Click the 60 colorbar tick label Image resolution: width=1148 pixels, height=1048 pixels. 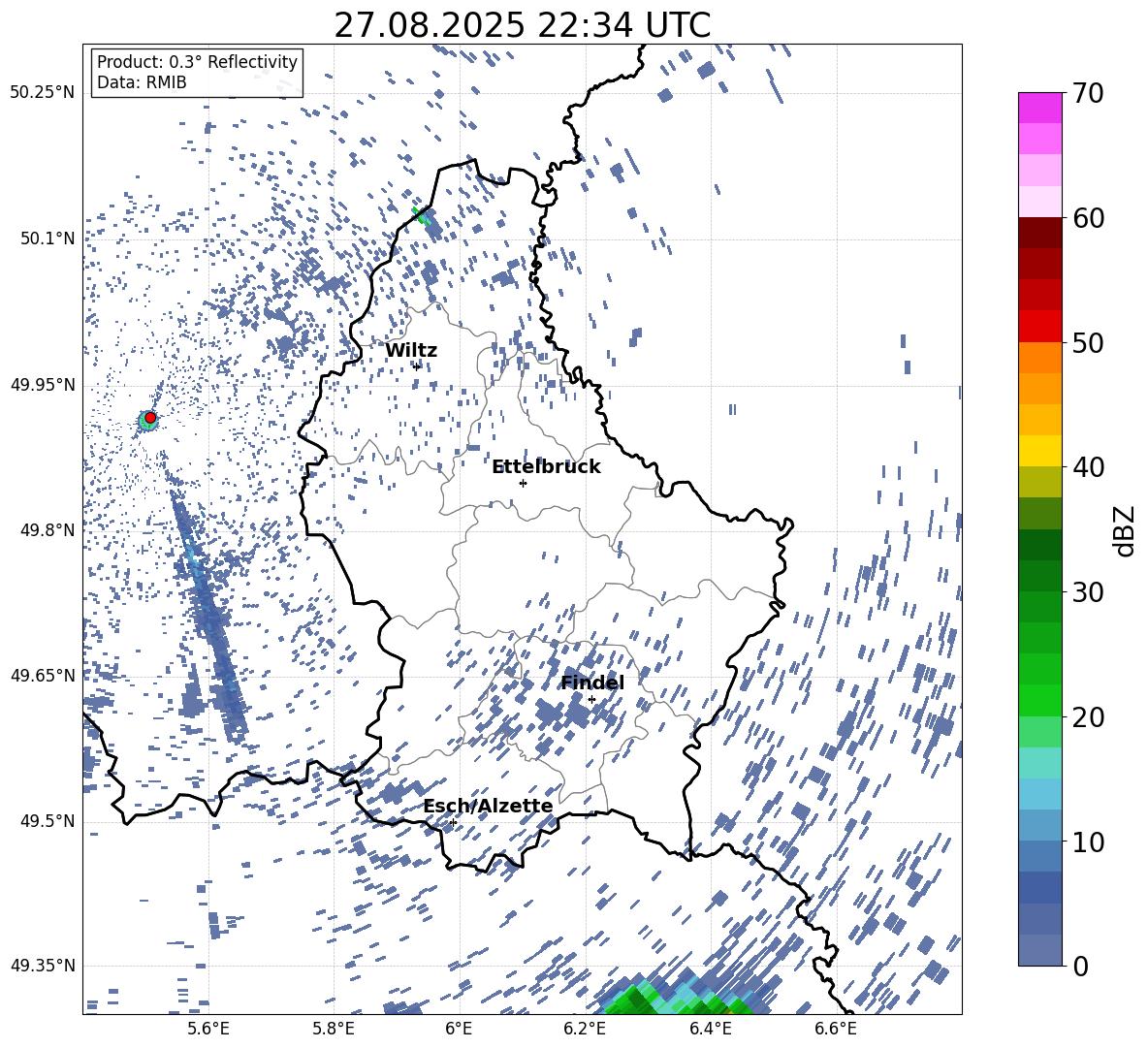(1087, 218)
